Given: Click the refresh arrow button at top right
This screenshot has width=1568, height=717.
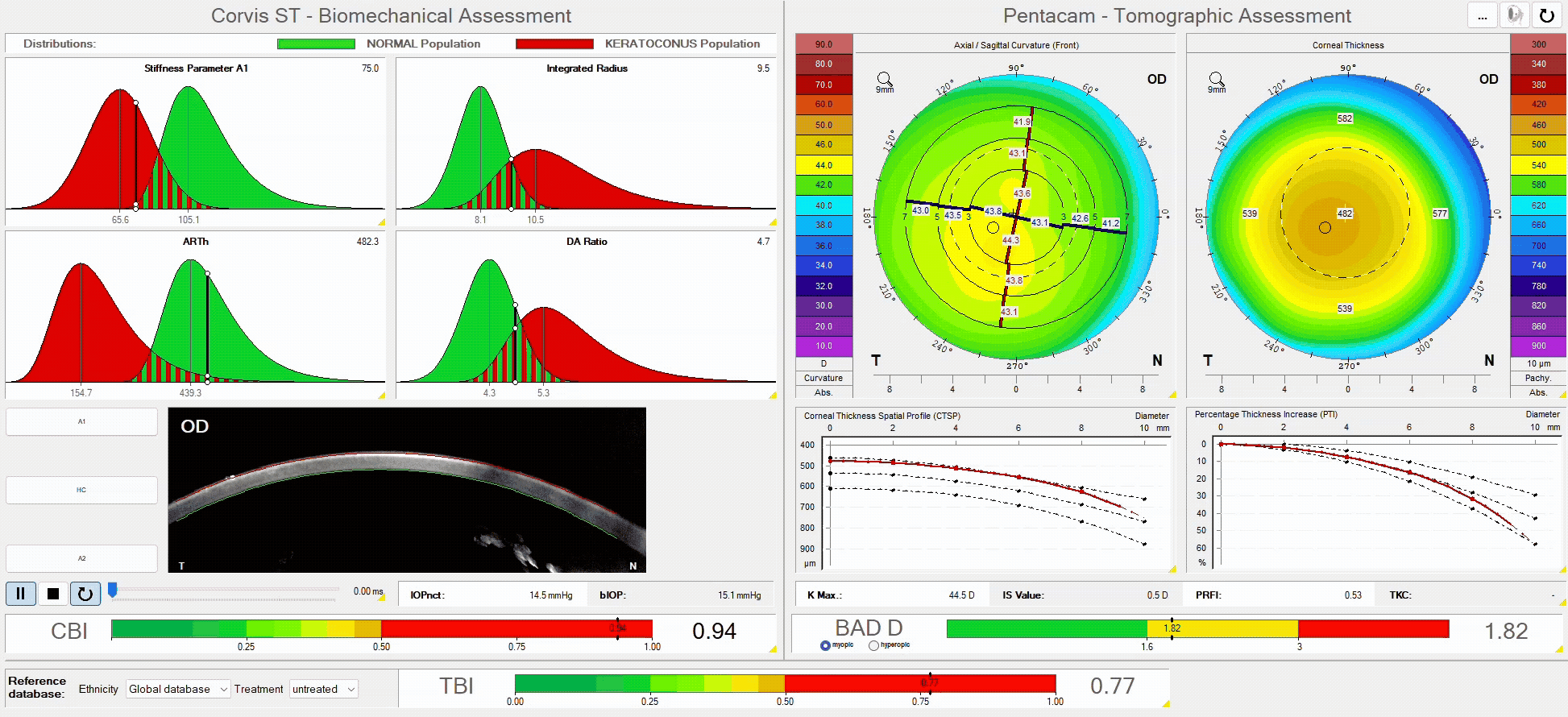Looking at the screenshot, I should 1546,15.
